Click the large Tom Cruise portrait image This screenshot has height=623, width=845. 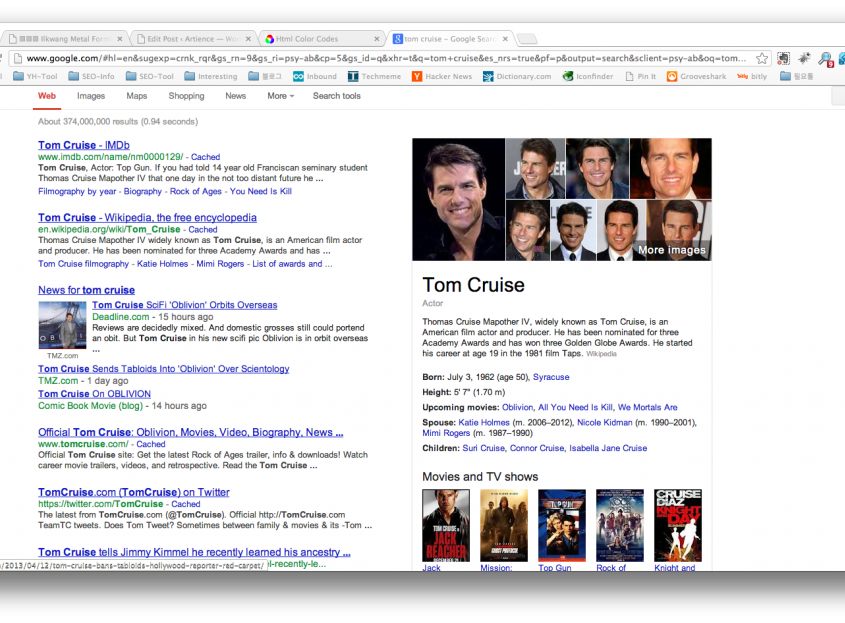[459, 199]
